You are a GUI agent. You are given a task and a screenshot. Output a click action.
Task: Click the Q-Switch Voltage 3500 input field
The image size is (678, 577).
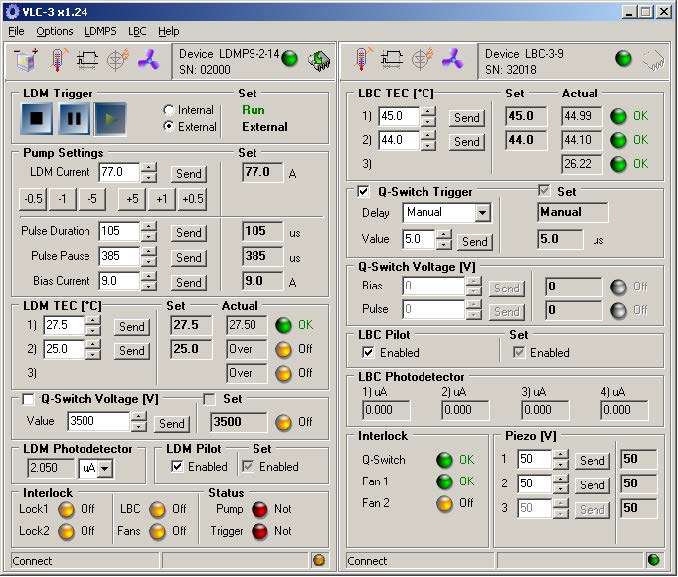tap(98, 421)
